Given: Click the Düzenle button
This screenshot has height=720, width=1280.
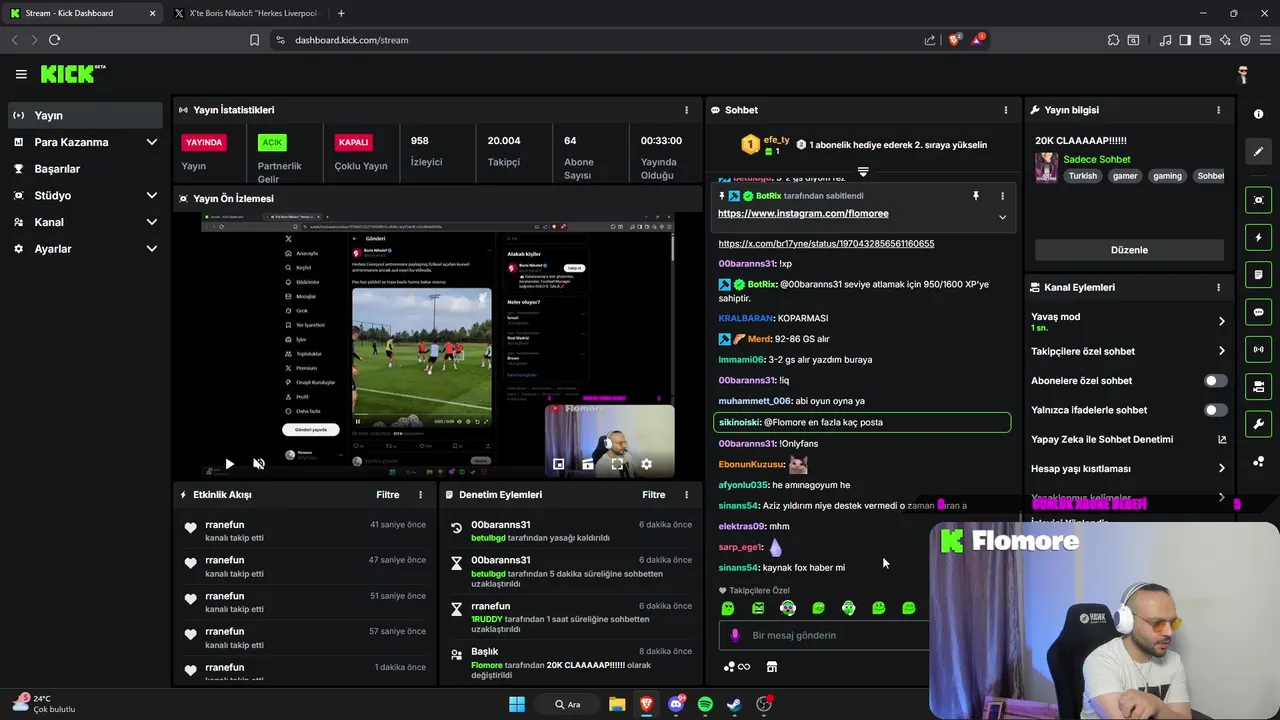Looking at the screenshot, I should pos(1129,250).
